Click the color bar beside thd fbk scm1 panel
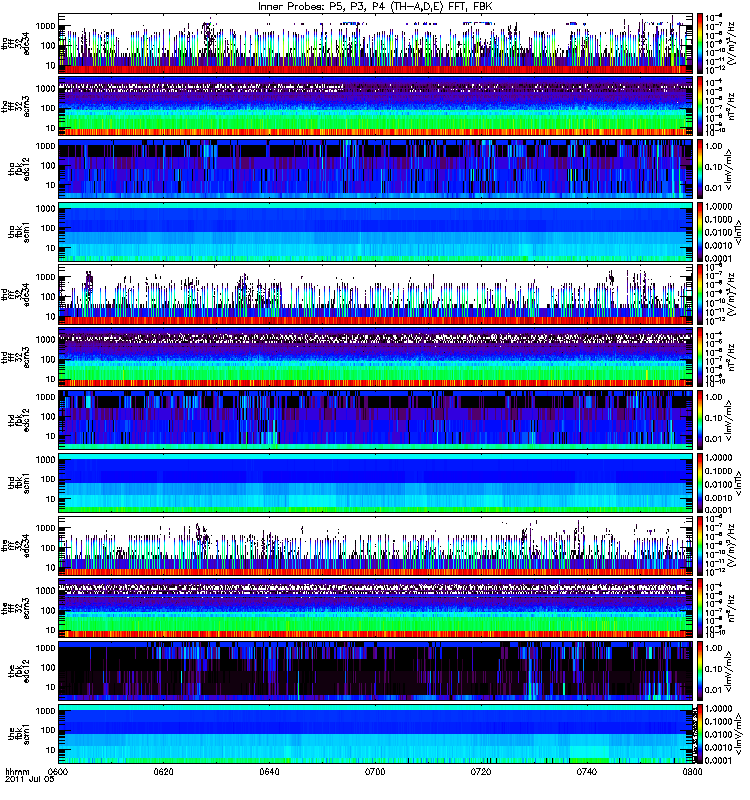The width and height of the screenshot is (750, 800). click(x=700, y=483)
